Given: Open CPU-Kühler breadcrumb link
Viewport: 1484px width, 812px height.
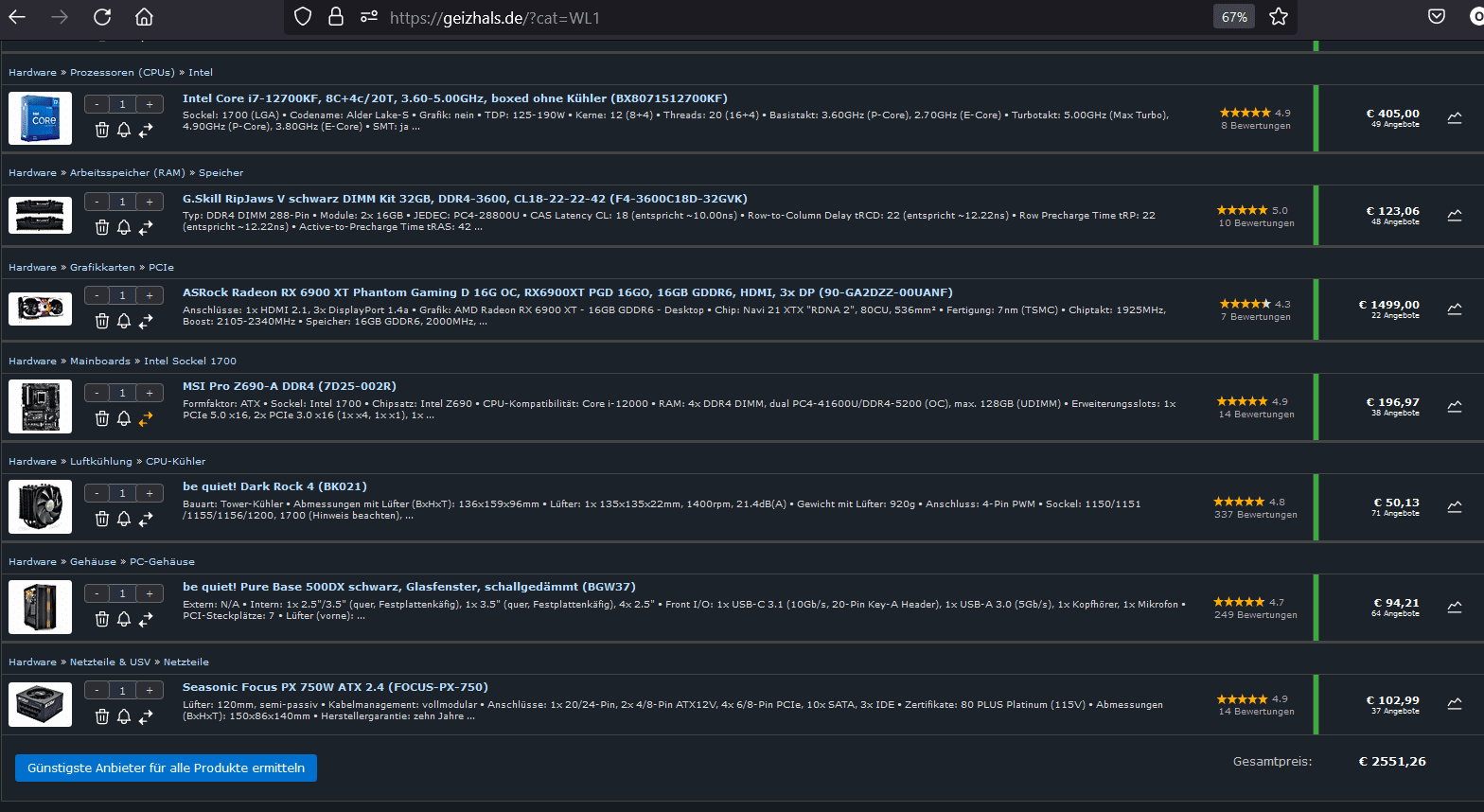Looking at the screenshot, I should 175,461.
